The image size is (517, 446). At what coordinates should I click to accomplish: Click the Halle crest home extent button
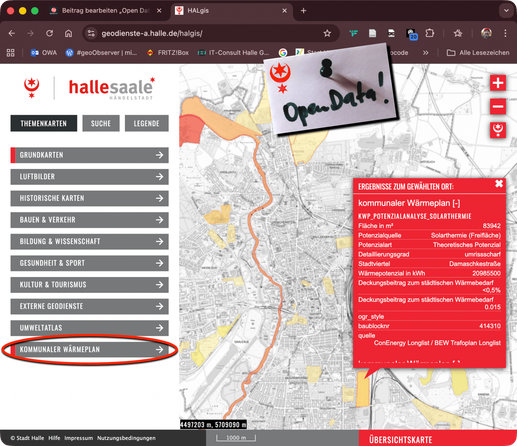(498, 130)
